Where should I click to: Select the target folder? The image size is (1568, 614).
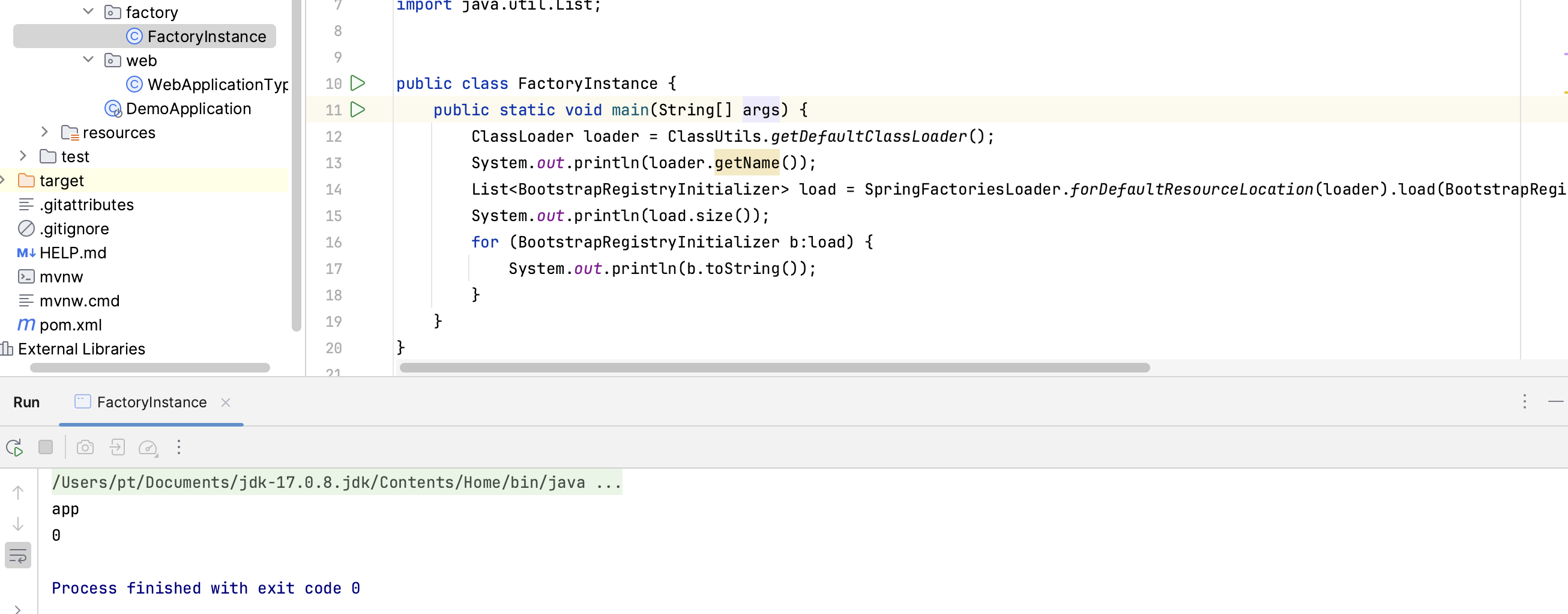[61, 181]
